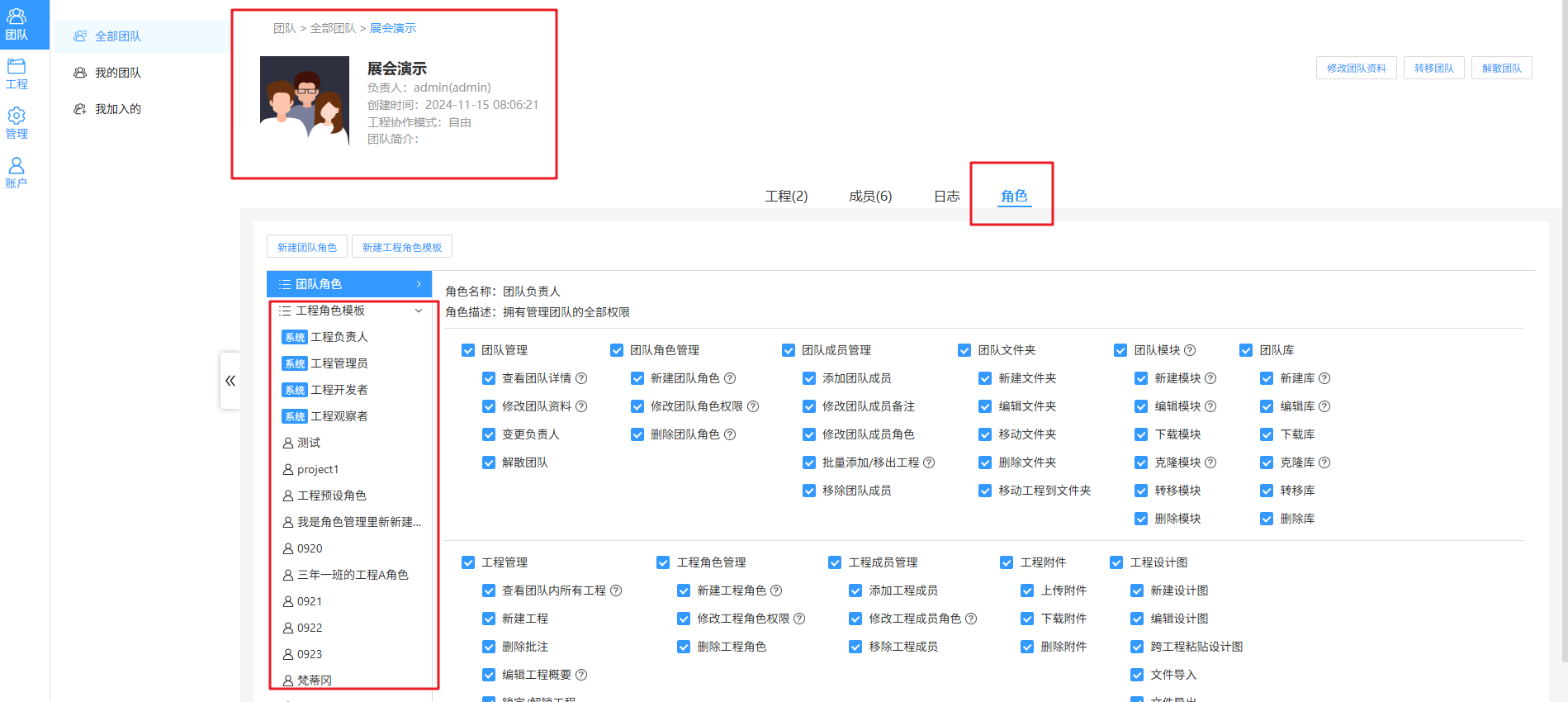Show help for 克隆库

coord(1324,462)
